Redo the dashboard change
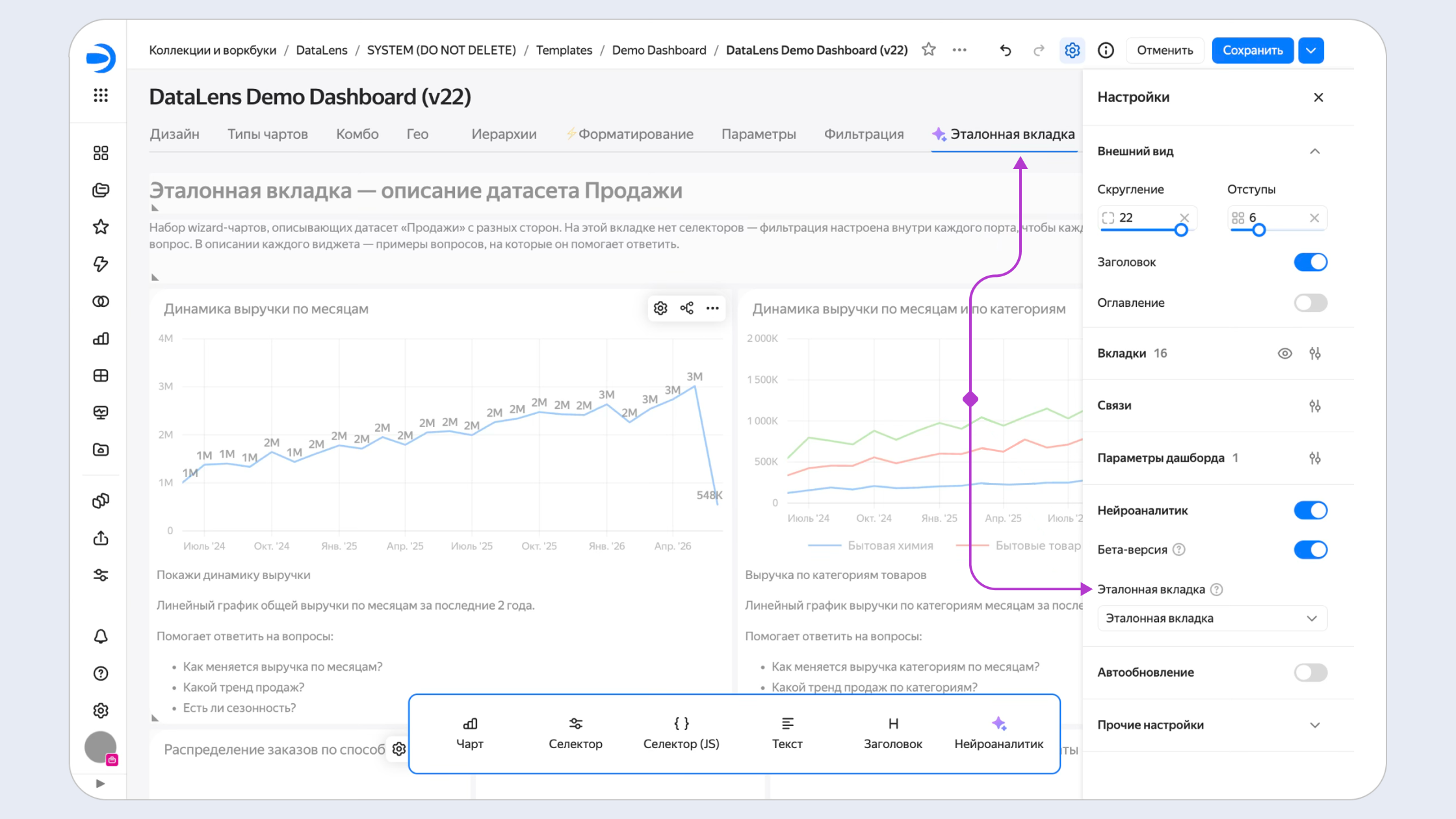The image size is (1456, 819). (1039, 50)
